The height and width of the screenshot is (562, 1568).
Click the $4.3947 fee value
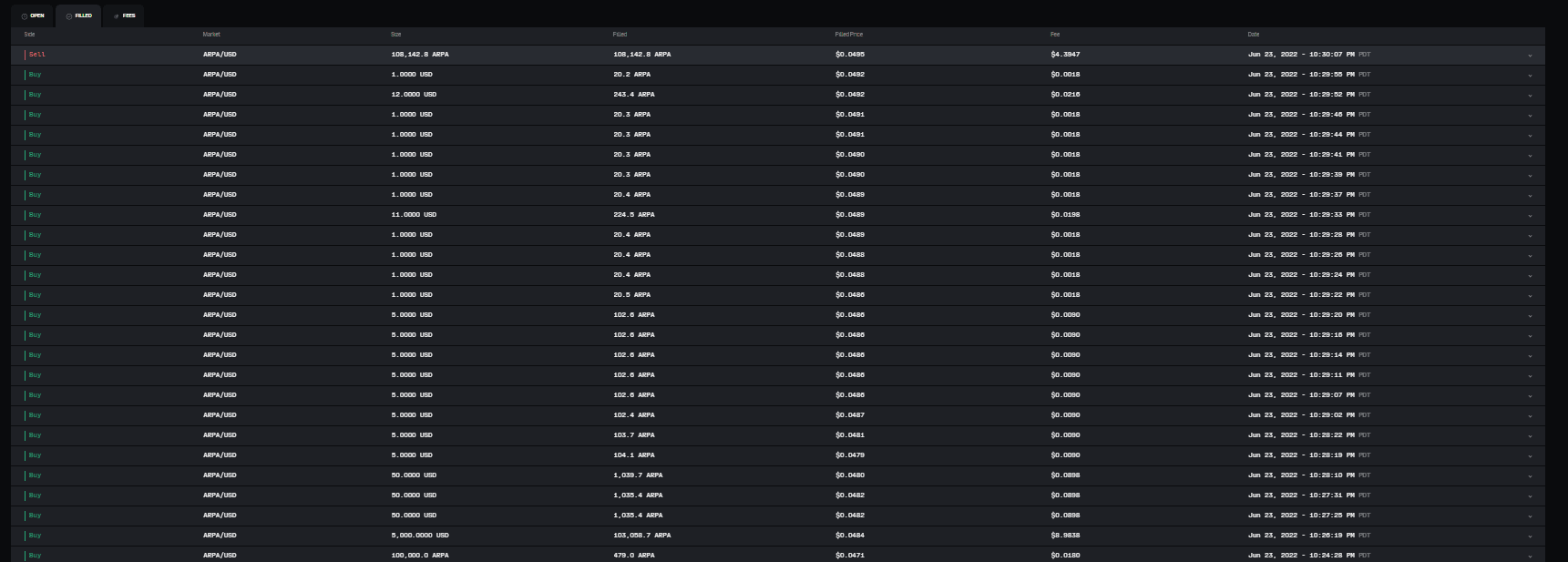click(x=1065, y=55)
